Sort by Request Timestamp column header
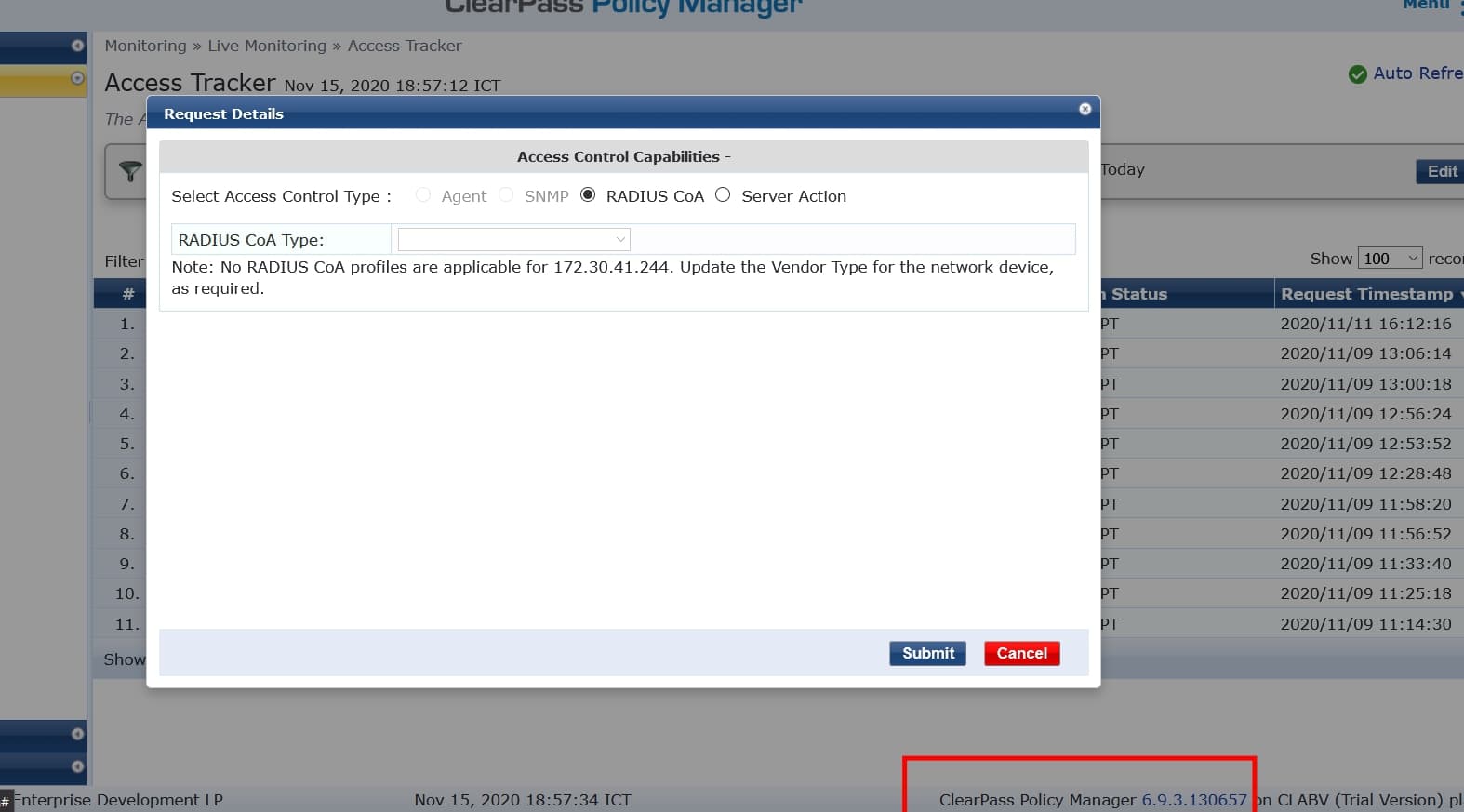Viewport: 1464px width, 812px height. point(1366,294)
